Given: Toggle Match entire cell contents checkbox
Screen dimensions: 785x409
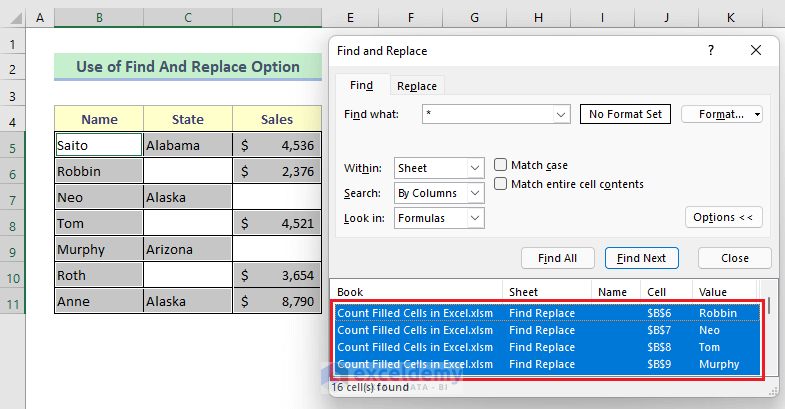Looking at the screenshot, I should tap(501, 184).
